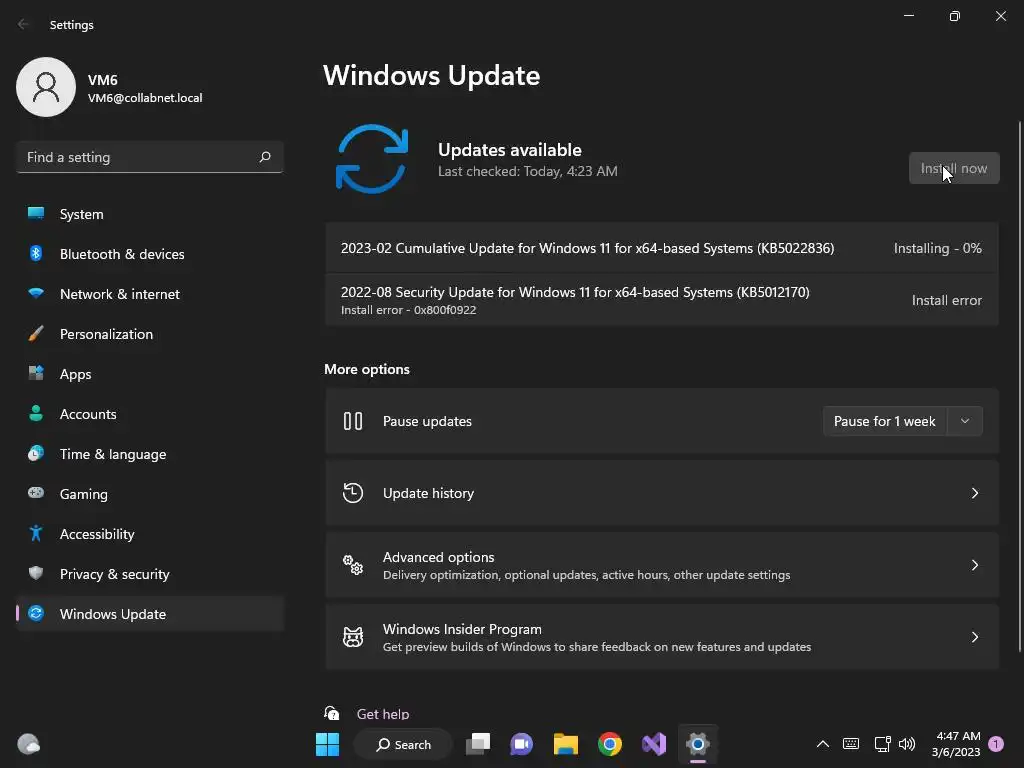
Task: Click the Get help link
Action: coord(383,714)
